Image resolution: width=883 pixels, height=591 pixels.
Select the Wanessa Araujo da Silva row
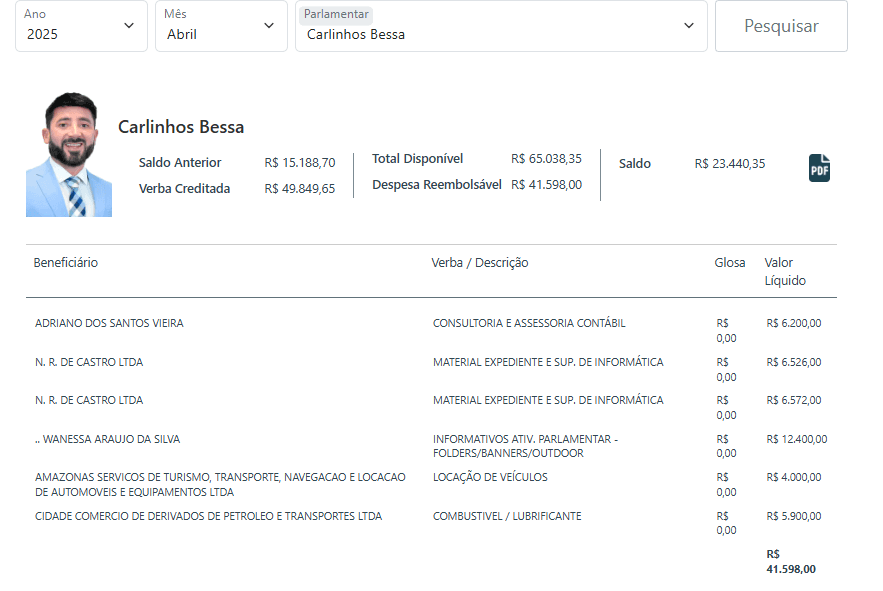tap(108, 439)
